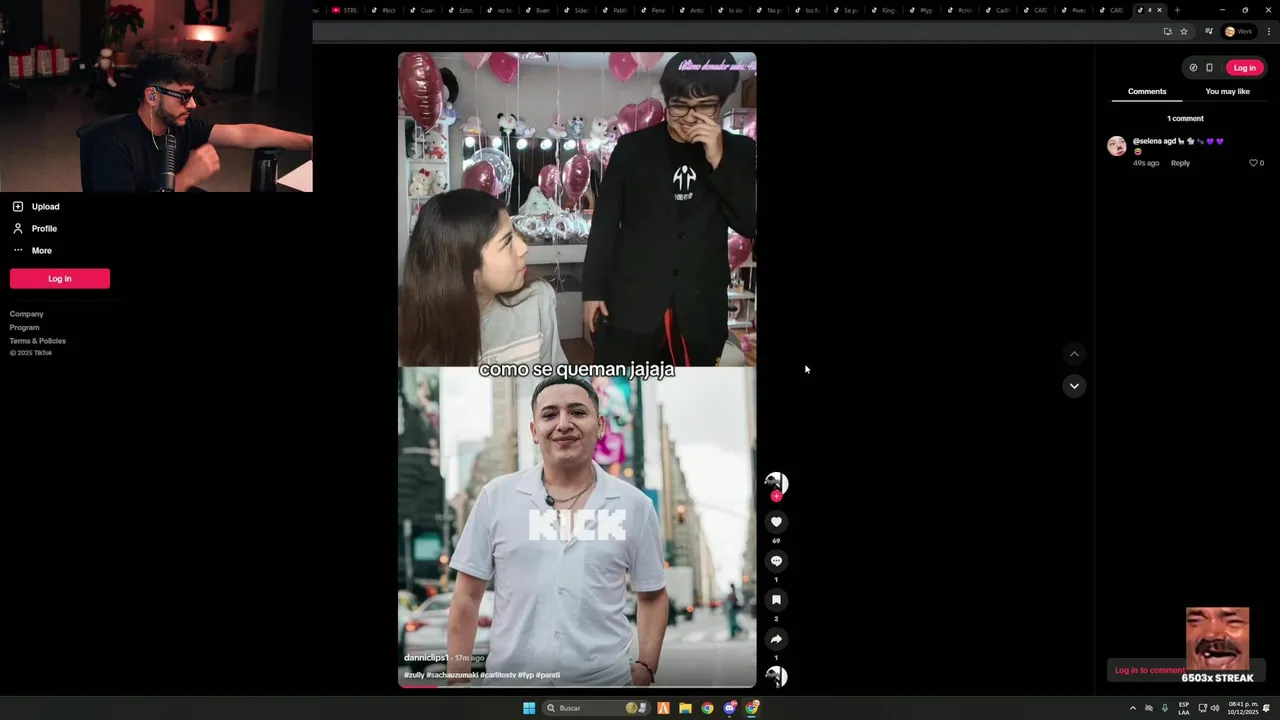Open the spinning sound disc icon
The image size is (1280, 720).
[x=776, y=677]
